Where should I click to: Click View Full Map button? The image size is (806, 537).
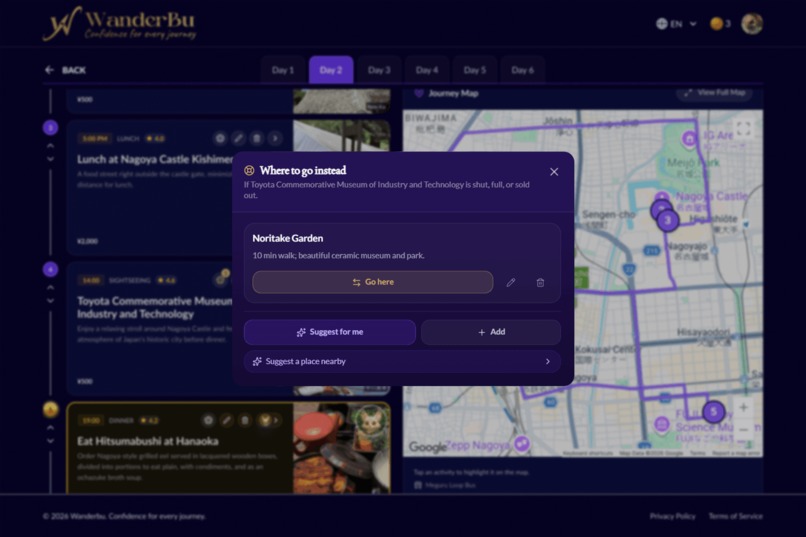click(x=715, y=92)
